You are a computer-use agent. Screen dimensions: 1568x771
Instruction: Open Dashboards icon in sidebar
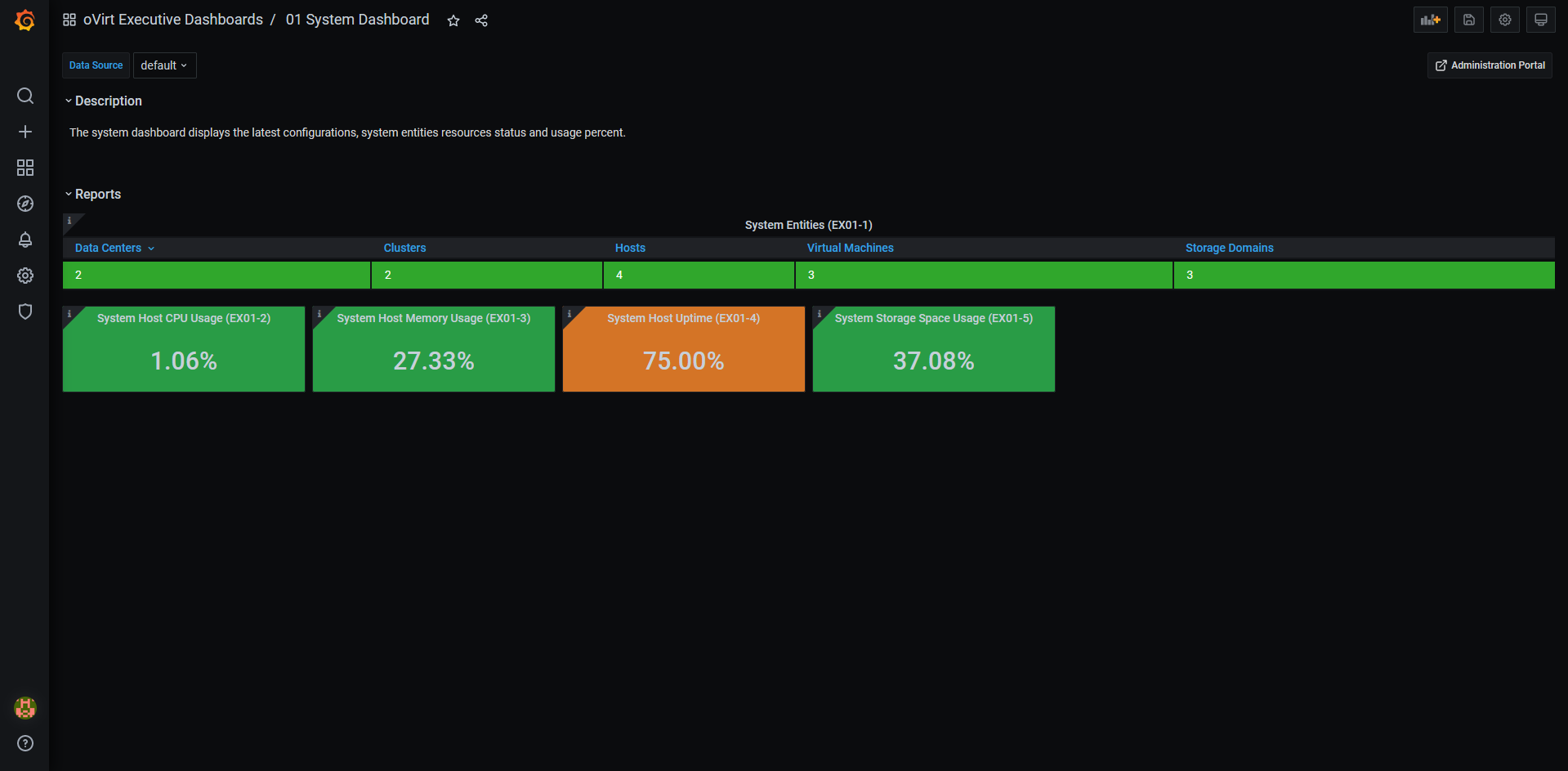[x=25, y=168]
